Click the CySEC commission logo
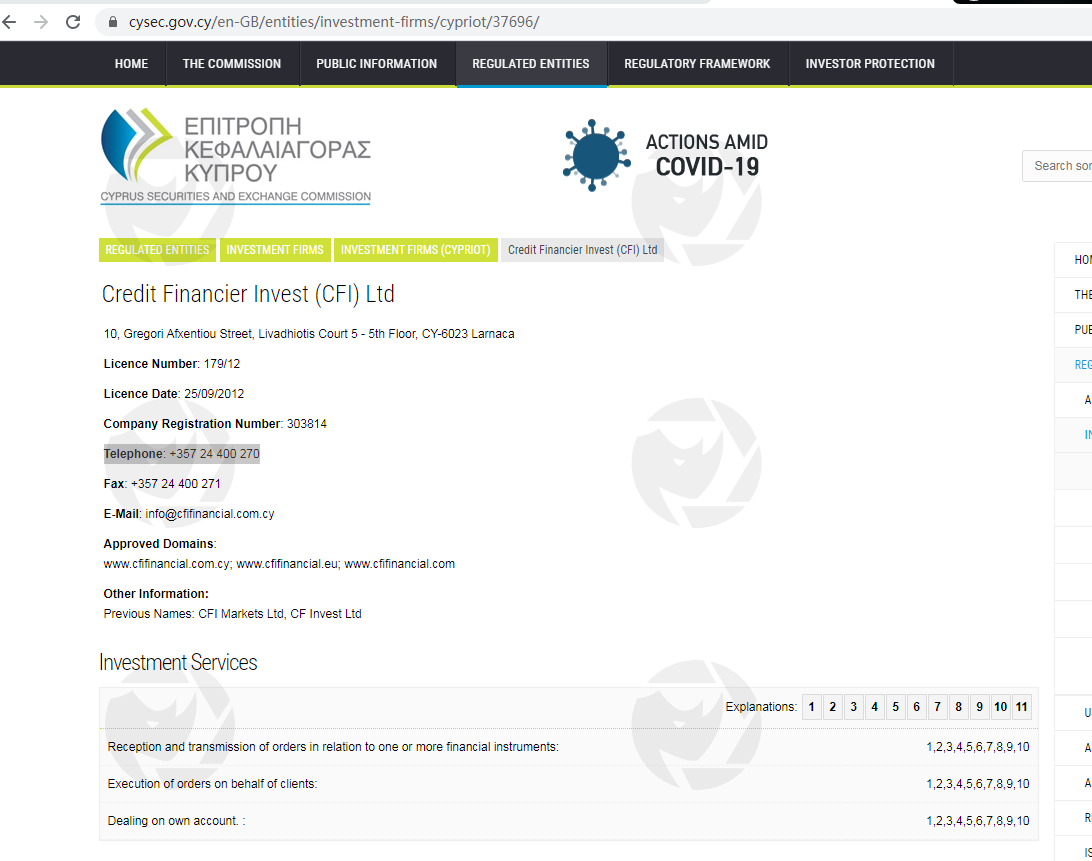The width and height of the screenshot is (1092, 861). pyautogui.click(x=236, y=155)
